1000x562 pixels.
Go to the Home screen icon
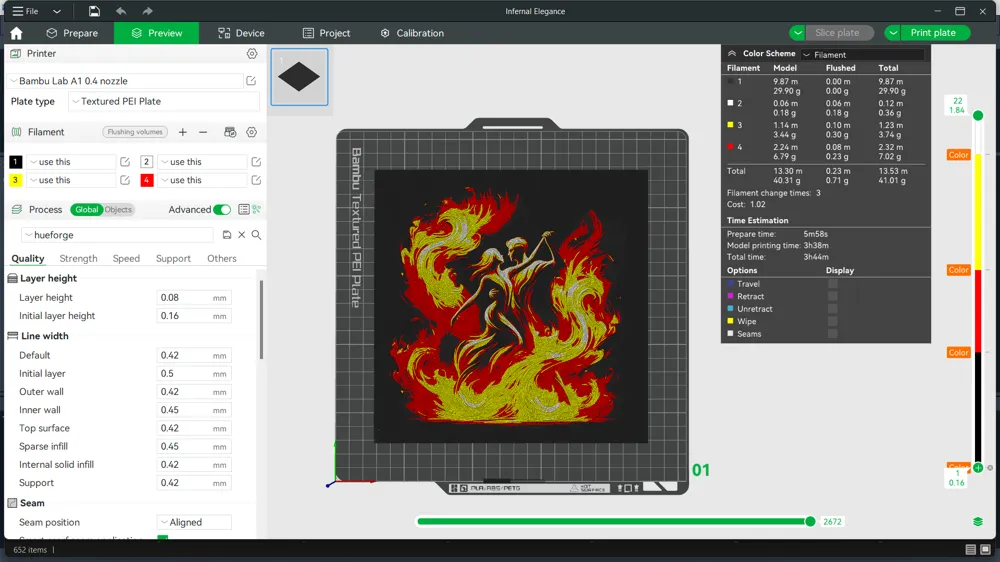(x=16, y=33)
